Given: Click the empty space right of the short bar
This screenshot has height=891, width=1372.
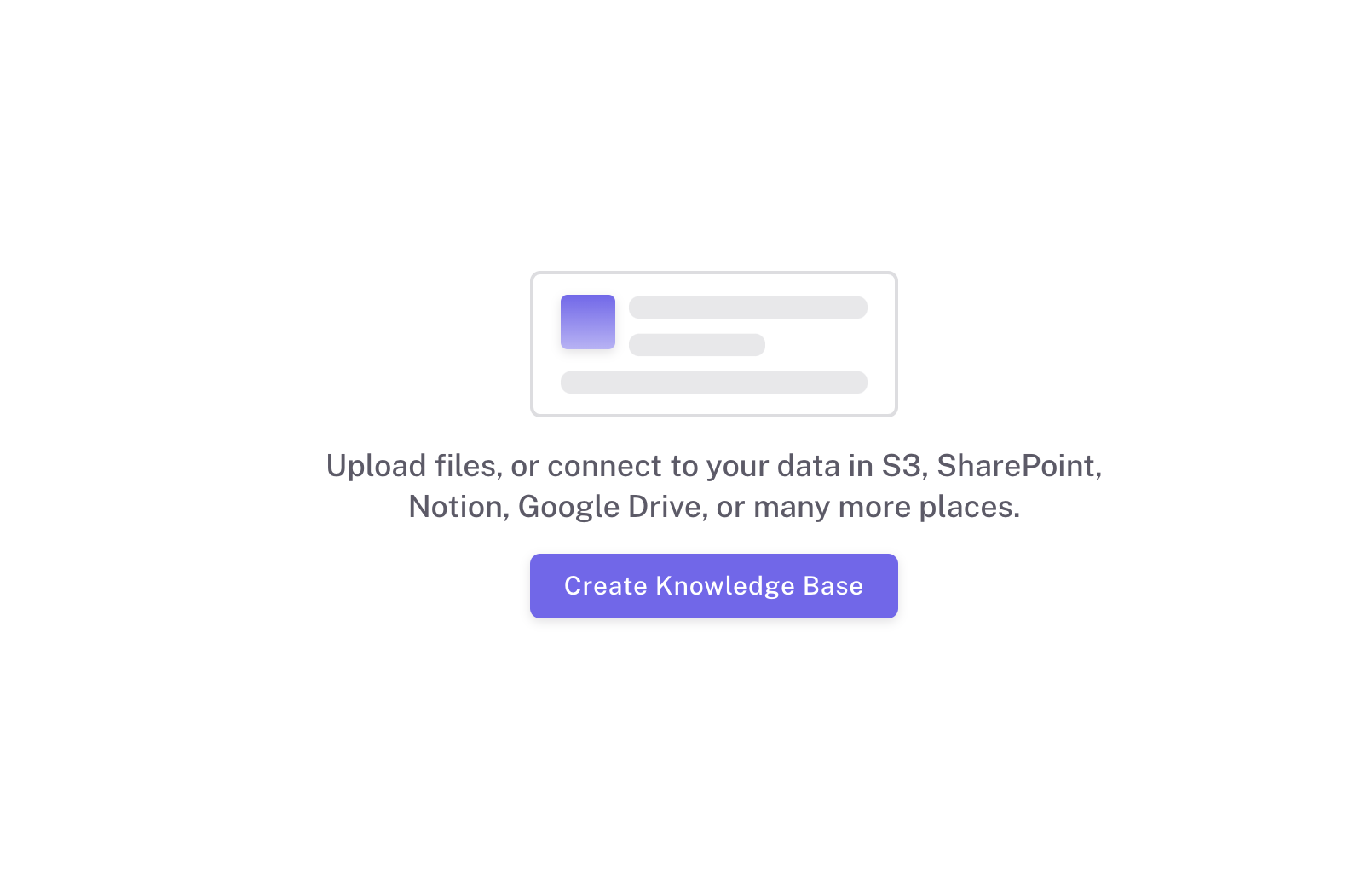Looking at the screenshot, I should (816, 345).
